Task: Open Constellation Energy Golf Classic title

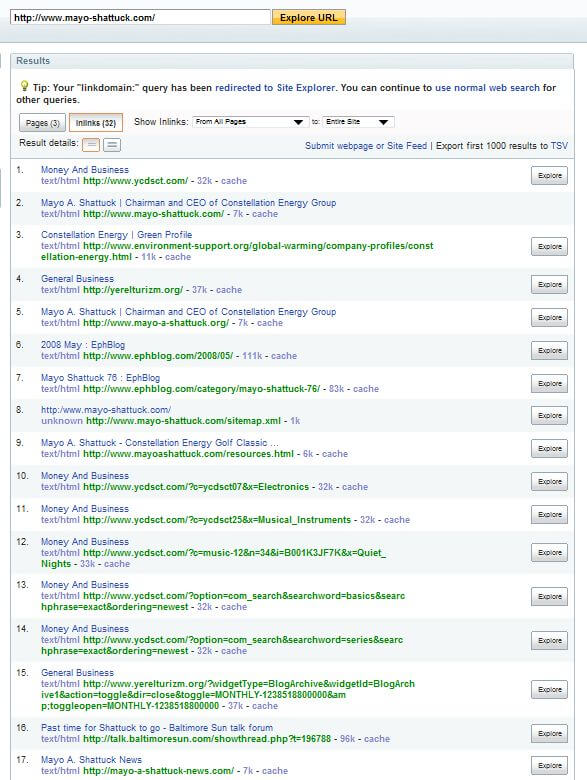Action: 159,443
